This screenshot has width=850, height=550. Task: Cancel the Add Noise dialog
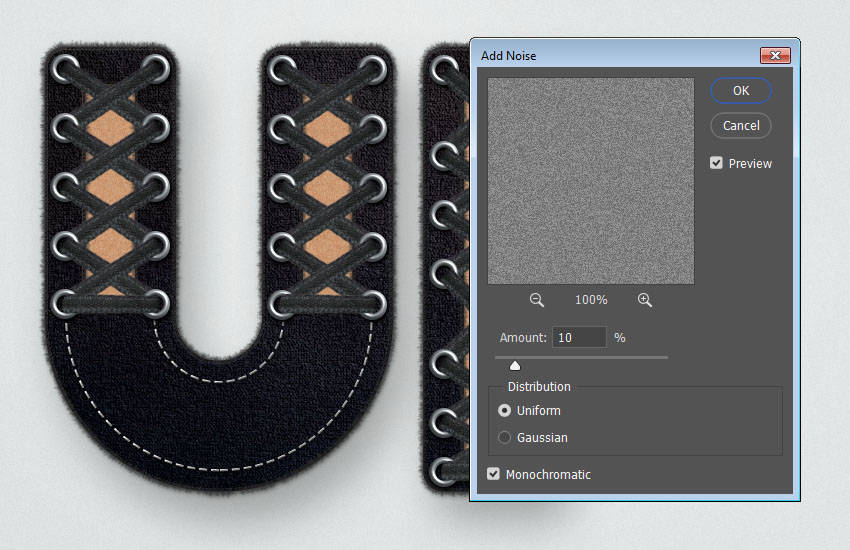click(x=741, y=126)
